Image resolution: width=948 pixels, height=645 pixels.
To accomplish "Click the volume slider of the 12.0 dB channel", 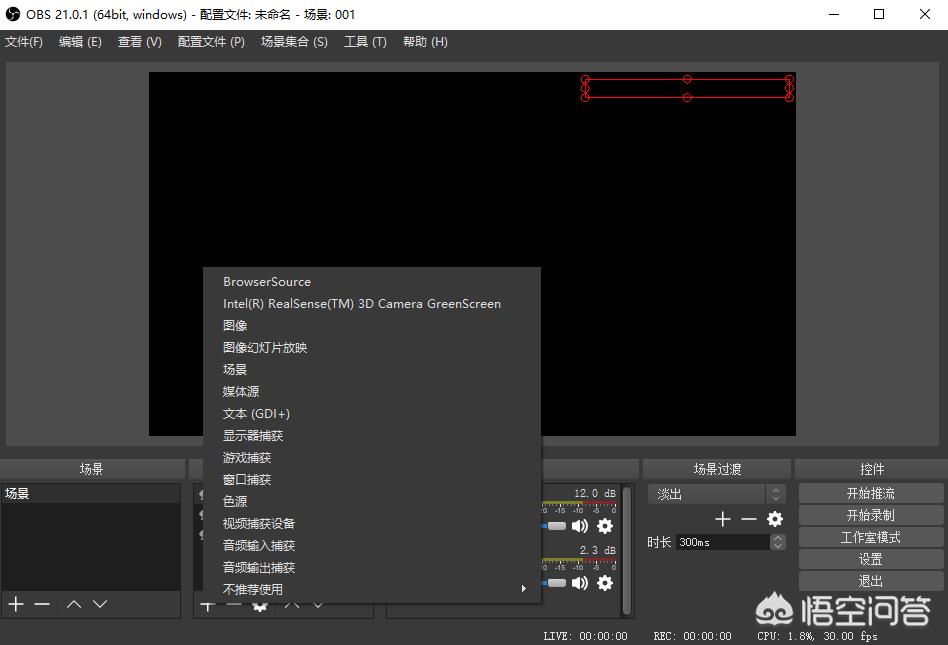I will [x=554, y=526].
